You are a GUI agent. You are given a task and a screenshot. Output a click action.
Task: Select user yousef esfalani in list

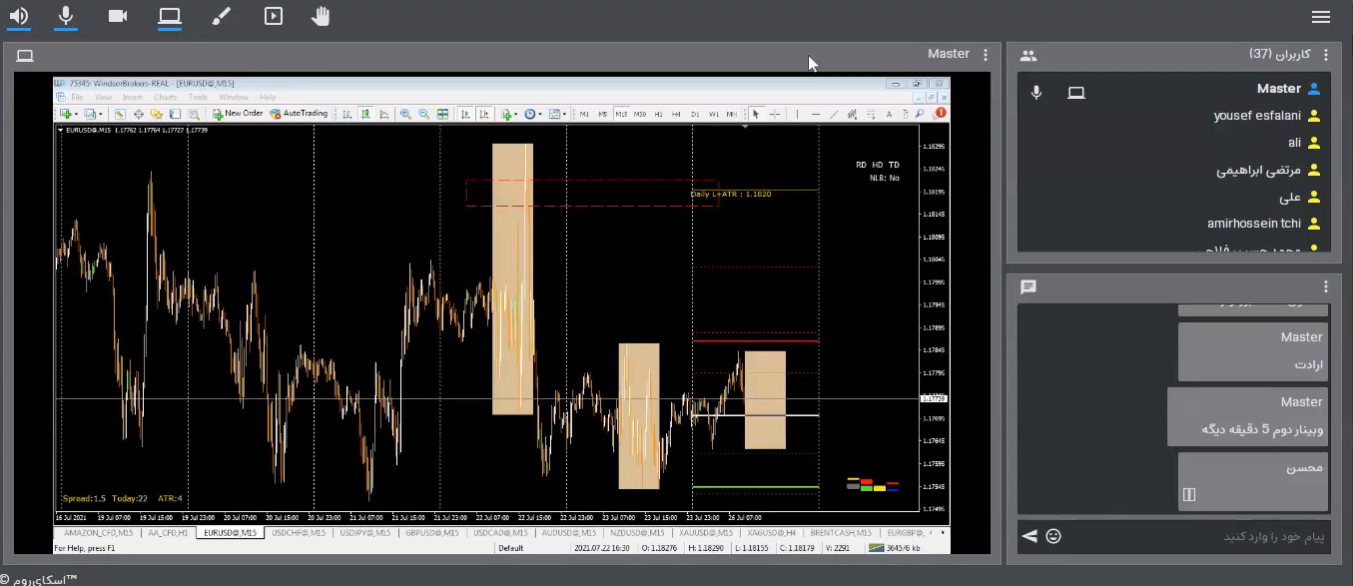coord(1257,116)
